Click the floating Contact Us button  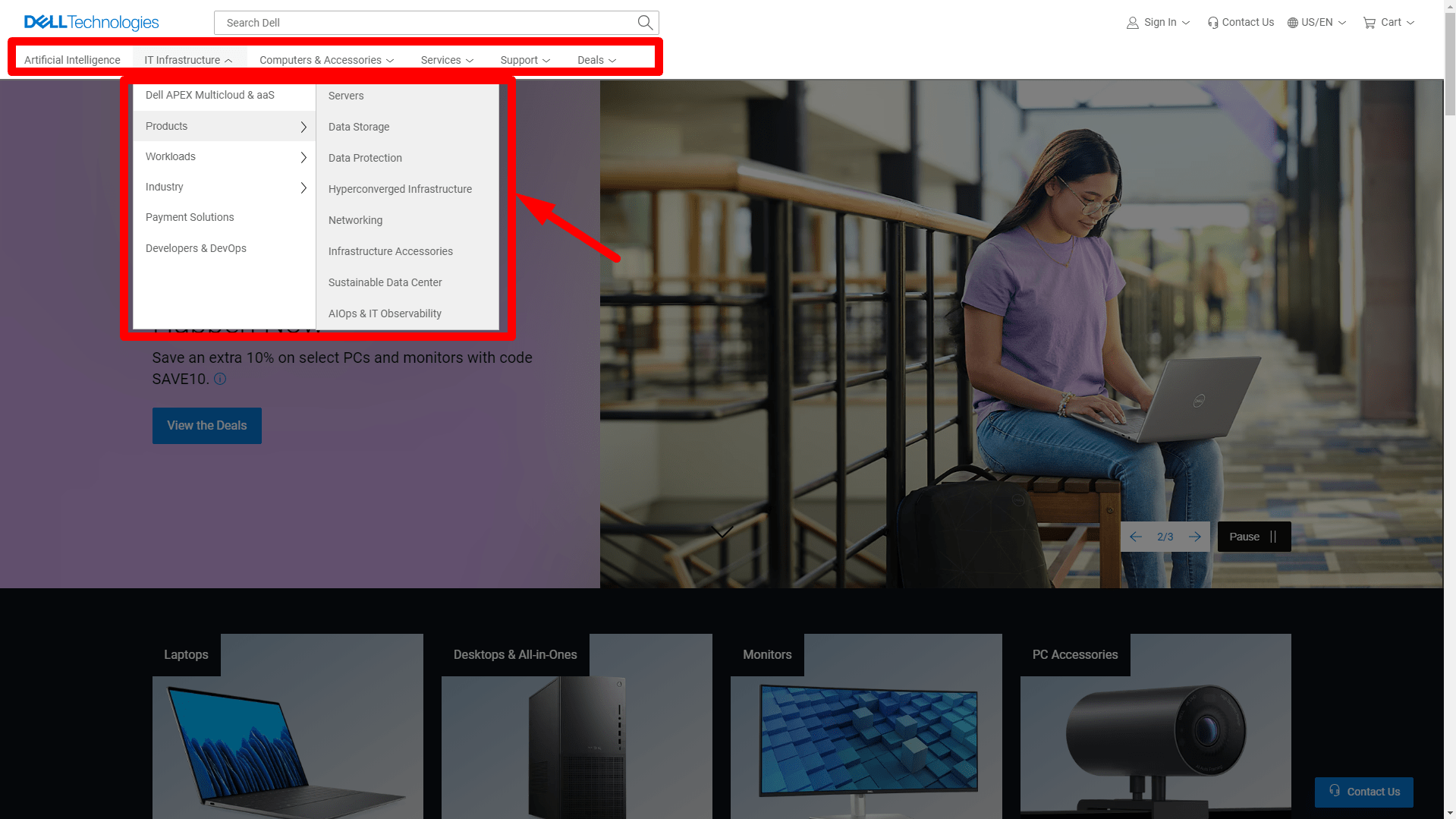[x=1363, y=792]
